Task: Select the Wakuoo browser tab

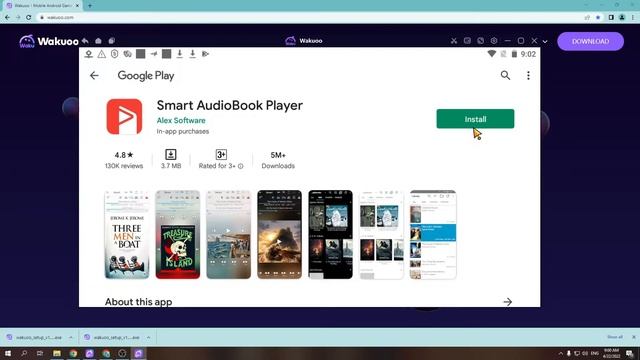Action: (42, 6)
